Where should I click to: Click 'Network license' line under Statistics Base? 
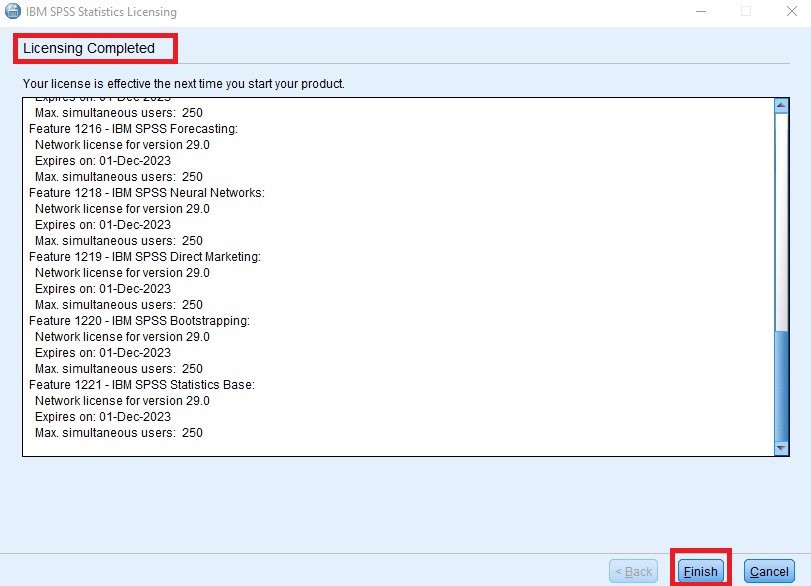pos(122,401)
